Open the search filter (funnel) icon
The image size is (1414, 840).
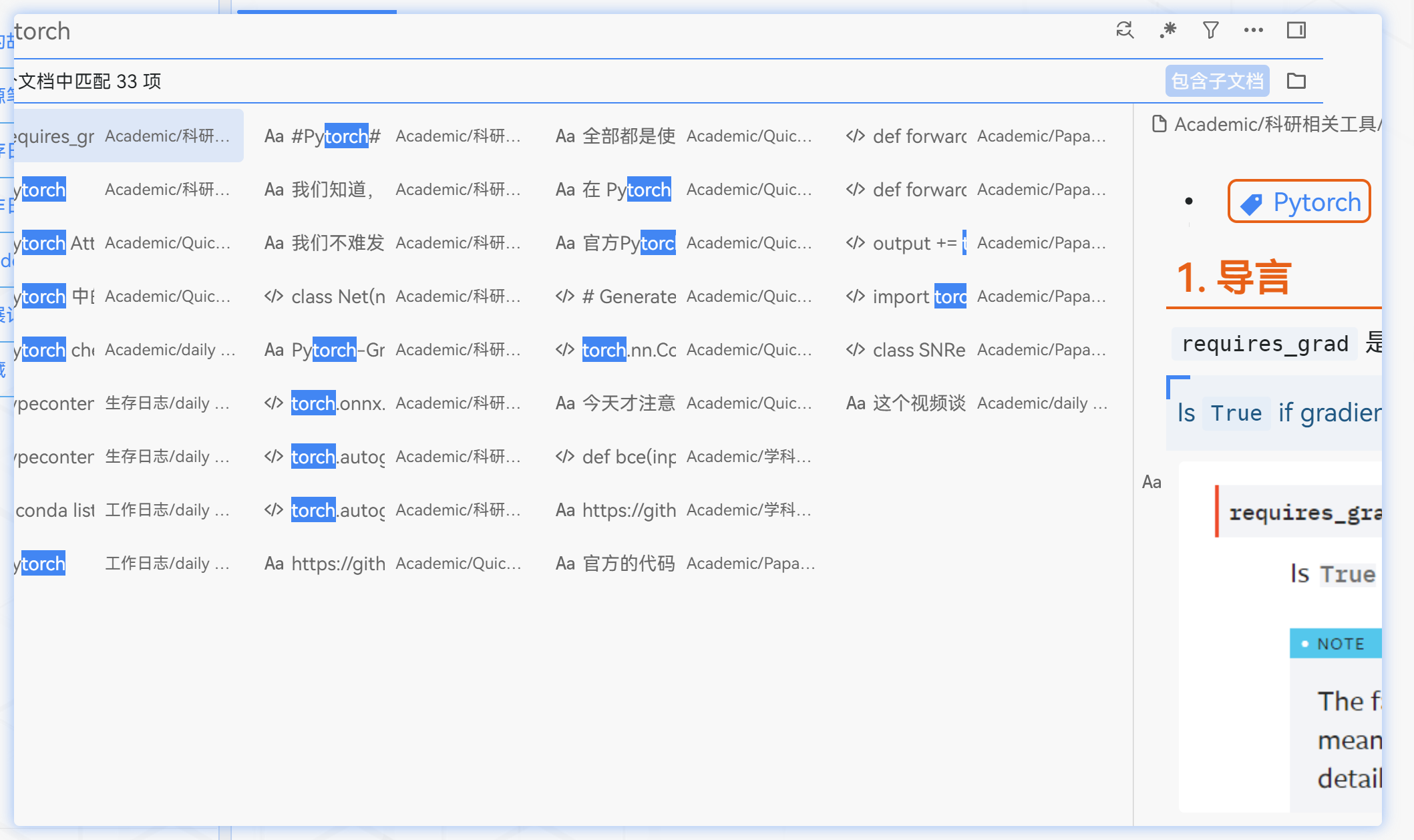pyautogui.click(x=1210, y=30)
